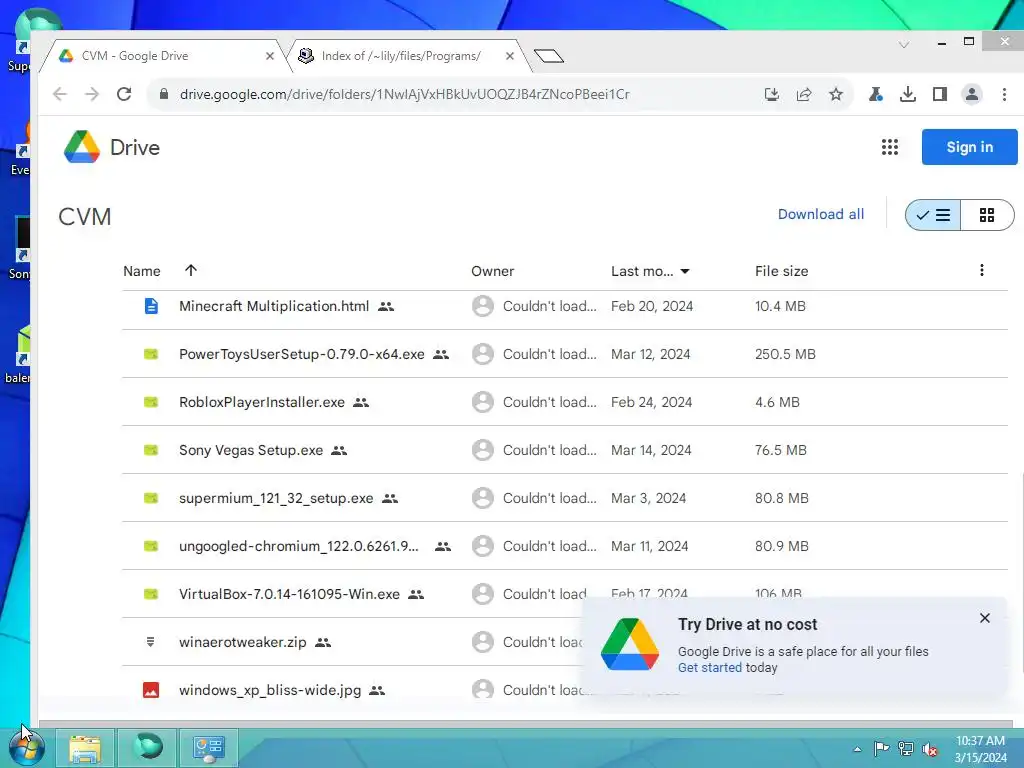Open the Windows Start button
This screenshot has width=1024, height=768.
point(26,748)
